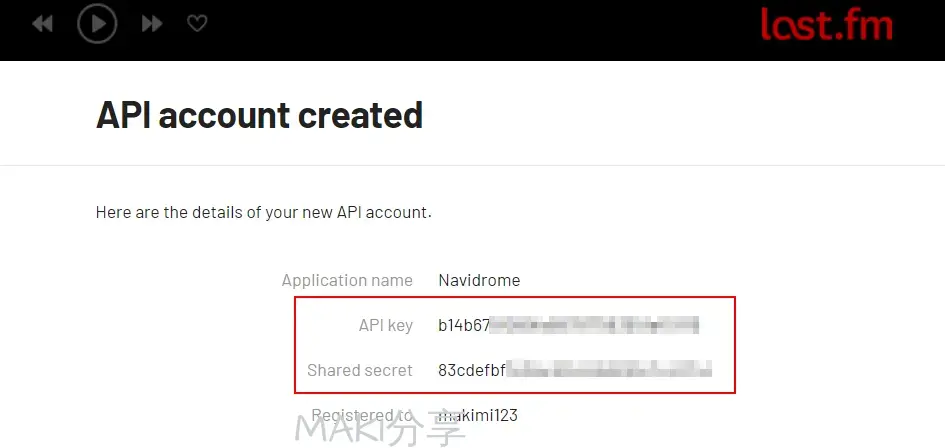Love the track with heart icon
945x448 pixels.
coord(197,24)
